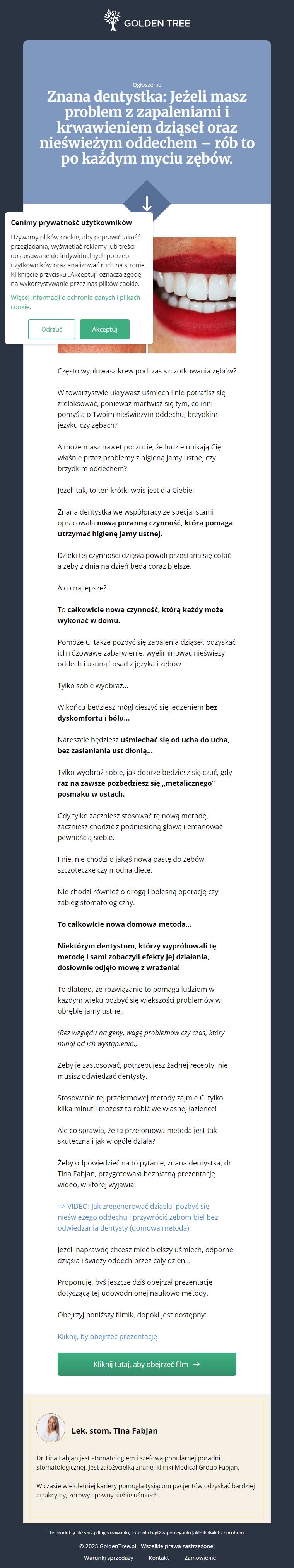The height and width of the screenshot is (1568, 294).
Task: Click the green 'Kliknij tutaj, aby obejrzeć film' button
Action: (147, 1364)
